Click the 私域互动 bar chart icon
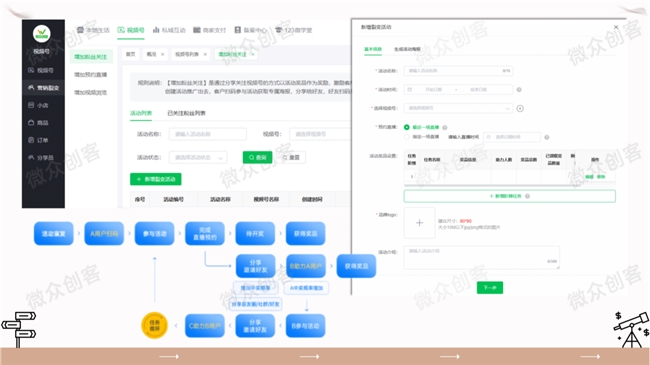650x365 pixels. tap(156, 30)
